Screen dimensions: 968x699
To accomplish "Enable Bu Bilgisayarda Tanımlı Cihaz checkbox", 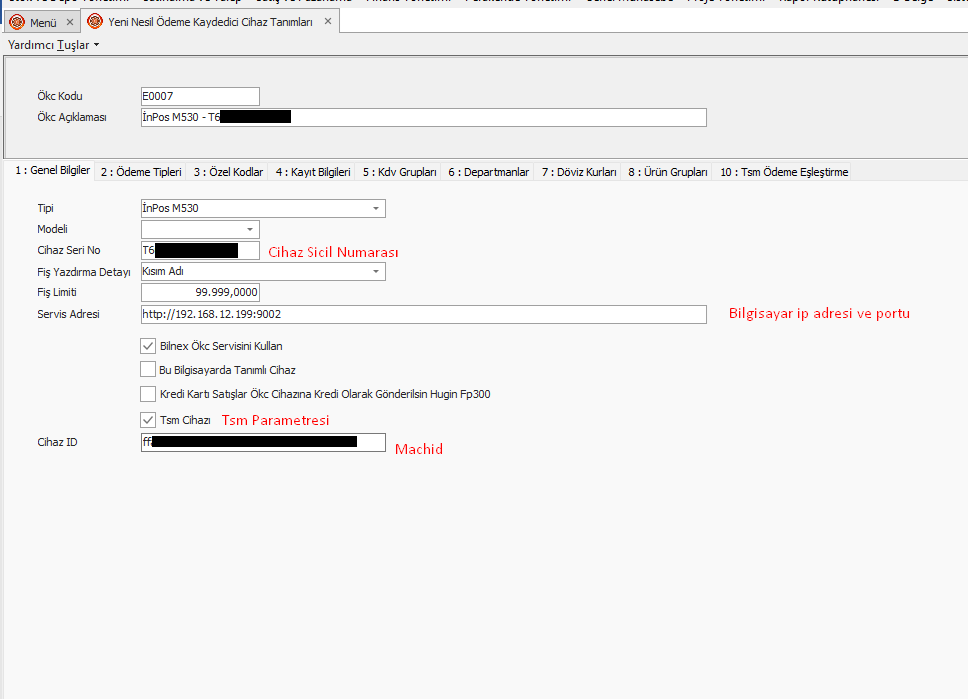I will pyautogui.click(x=149, y=370).
